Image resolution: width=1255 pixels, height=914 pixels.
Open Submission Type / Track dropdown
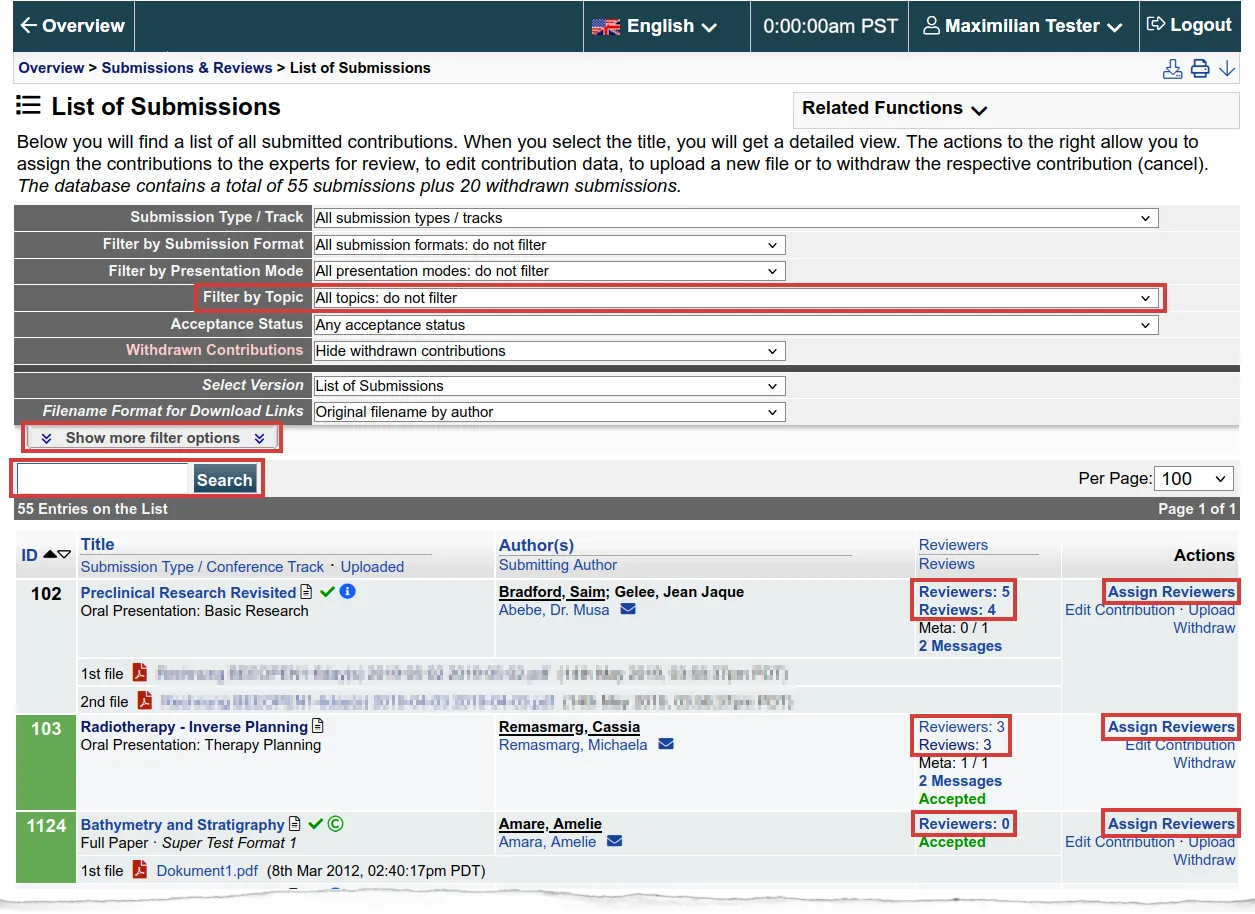pos(736,218)
